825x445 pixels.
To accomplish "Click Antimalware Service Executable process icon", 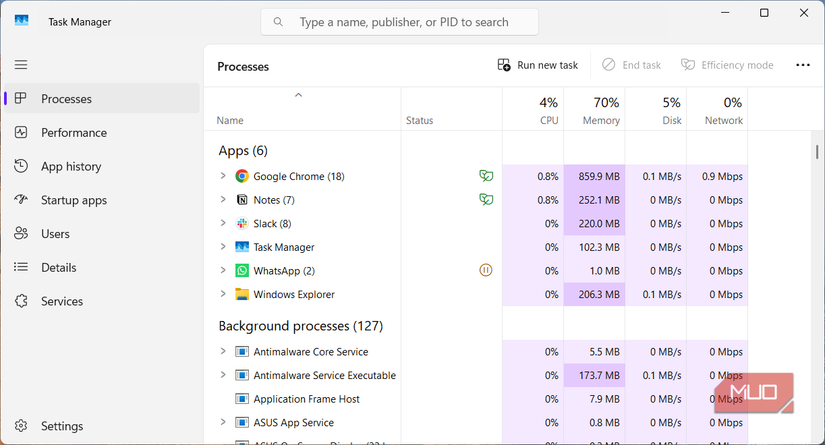I will (x=242, y=375).
